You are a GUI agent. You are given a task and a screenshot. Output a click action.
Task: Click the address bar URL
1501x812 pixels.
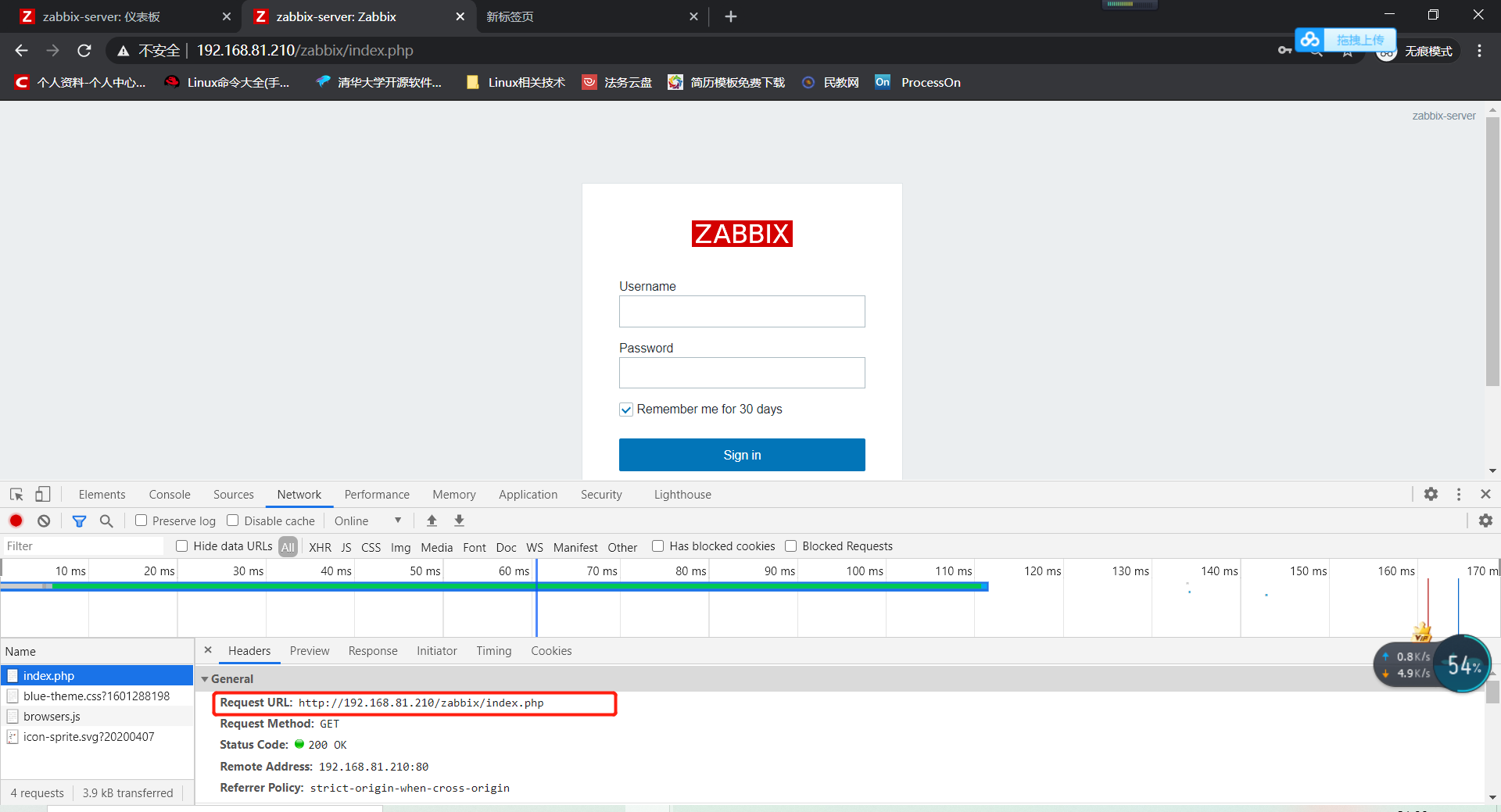click(305, 51)
